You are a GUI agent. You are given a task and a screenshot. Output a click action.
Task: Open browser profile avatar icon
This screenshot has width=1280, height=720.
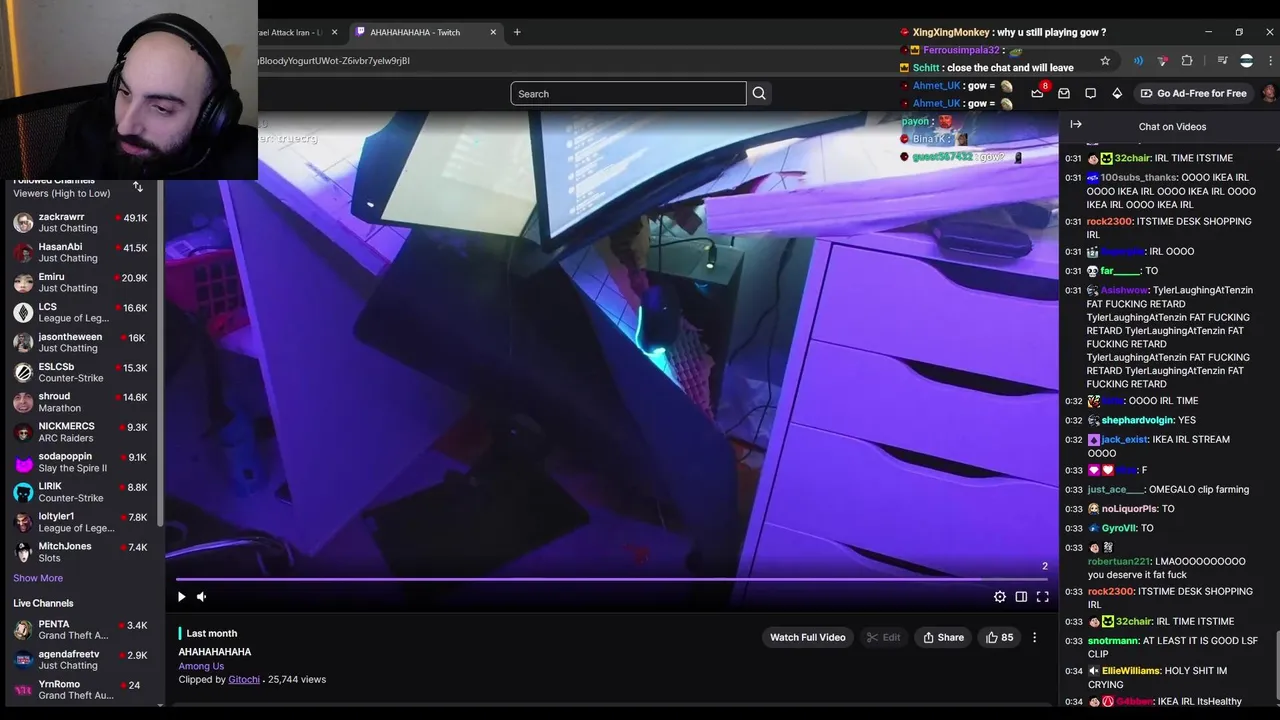click(x=1246, y=61)
